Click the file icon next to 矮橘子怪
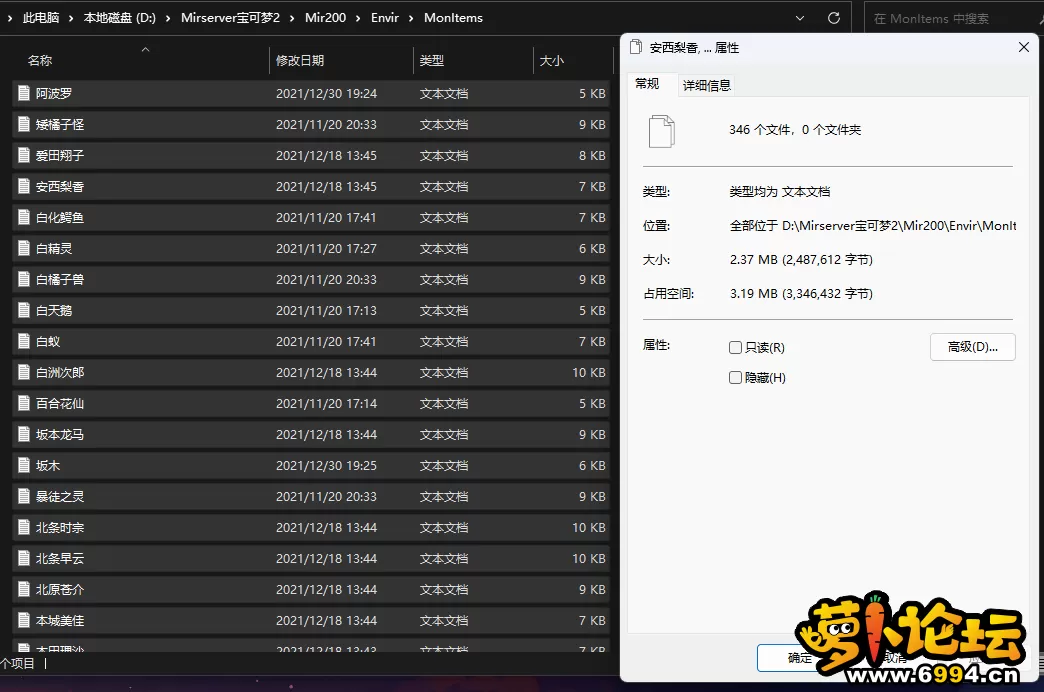The width and height of the screenshot is (1044, 692). point(24,125)
